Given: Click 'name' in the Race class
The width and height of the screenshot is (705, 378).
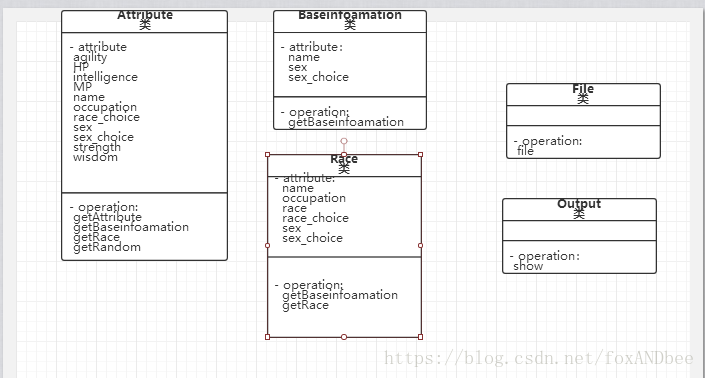Looking at the screenshot, I should click(297, 188).
